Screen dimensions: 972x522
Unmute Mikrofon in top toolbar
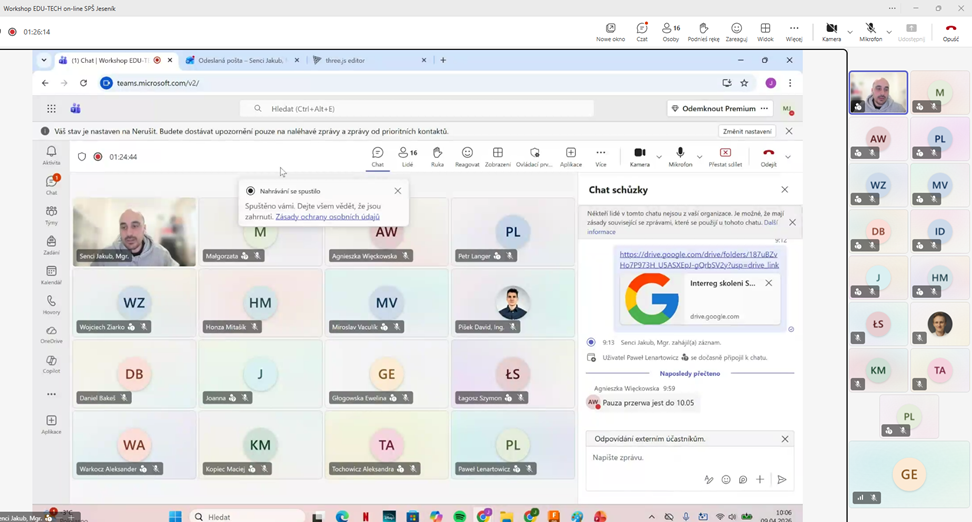click(x=870, y=31)
